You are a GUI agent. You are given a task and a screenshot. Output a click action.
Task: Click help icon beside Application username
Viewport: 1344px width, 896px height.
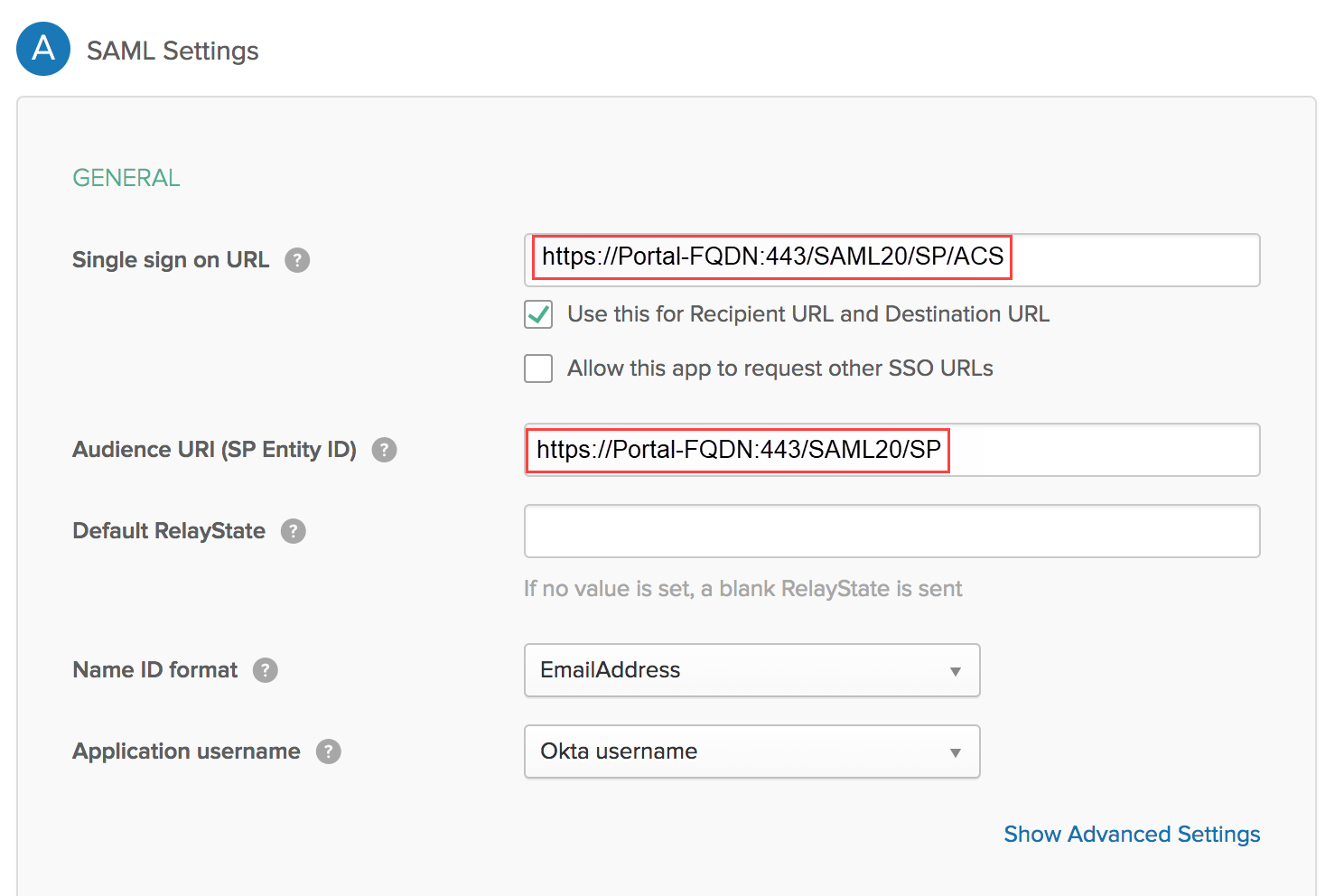[328, 751]
